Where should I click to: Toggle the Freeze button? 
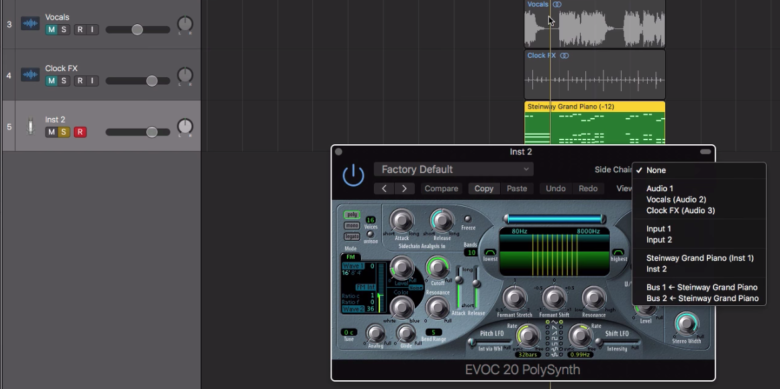(x=468, y=219)
